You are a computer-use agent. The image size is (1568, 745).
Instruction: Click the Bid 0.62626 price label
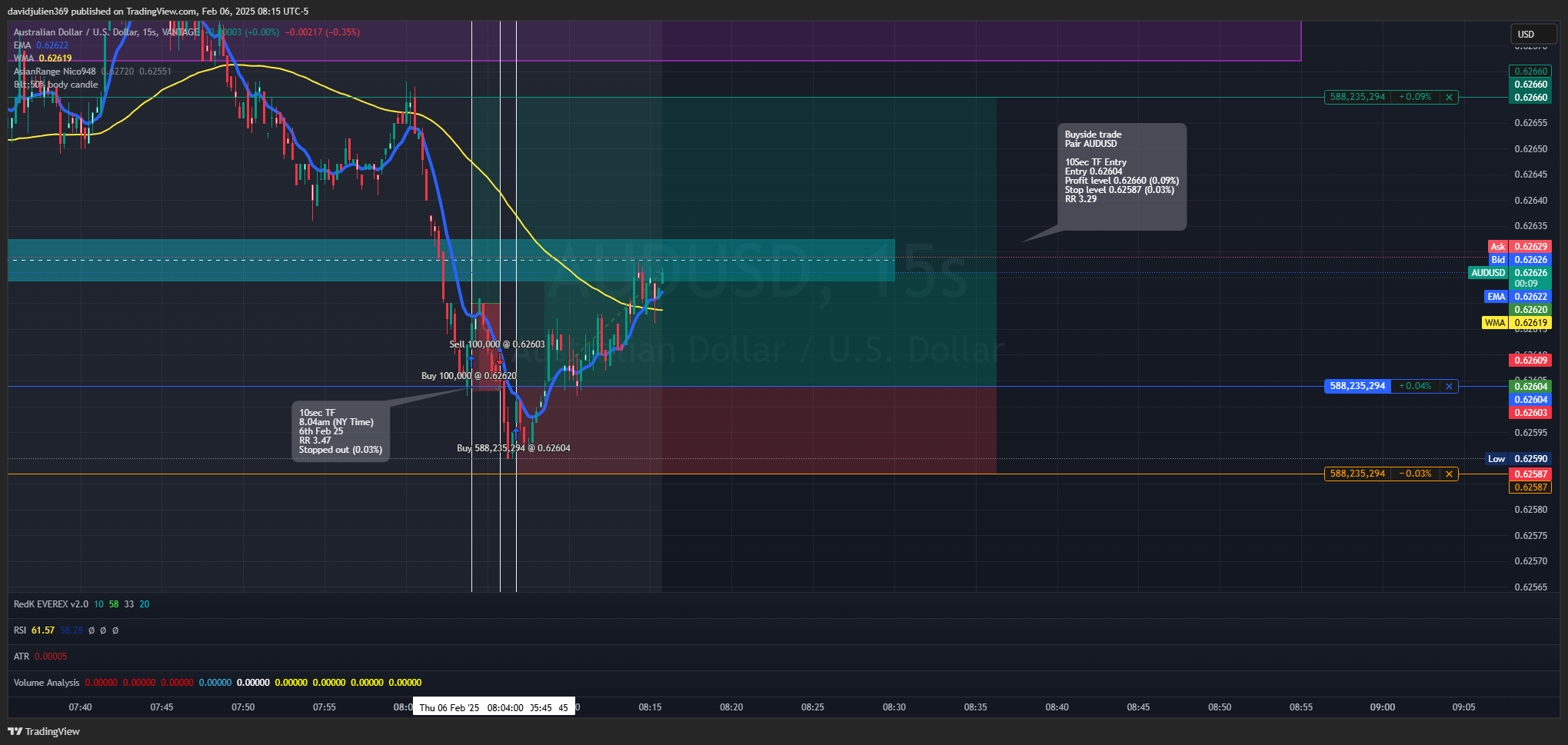[x=1520, y=260]
